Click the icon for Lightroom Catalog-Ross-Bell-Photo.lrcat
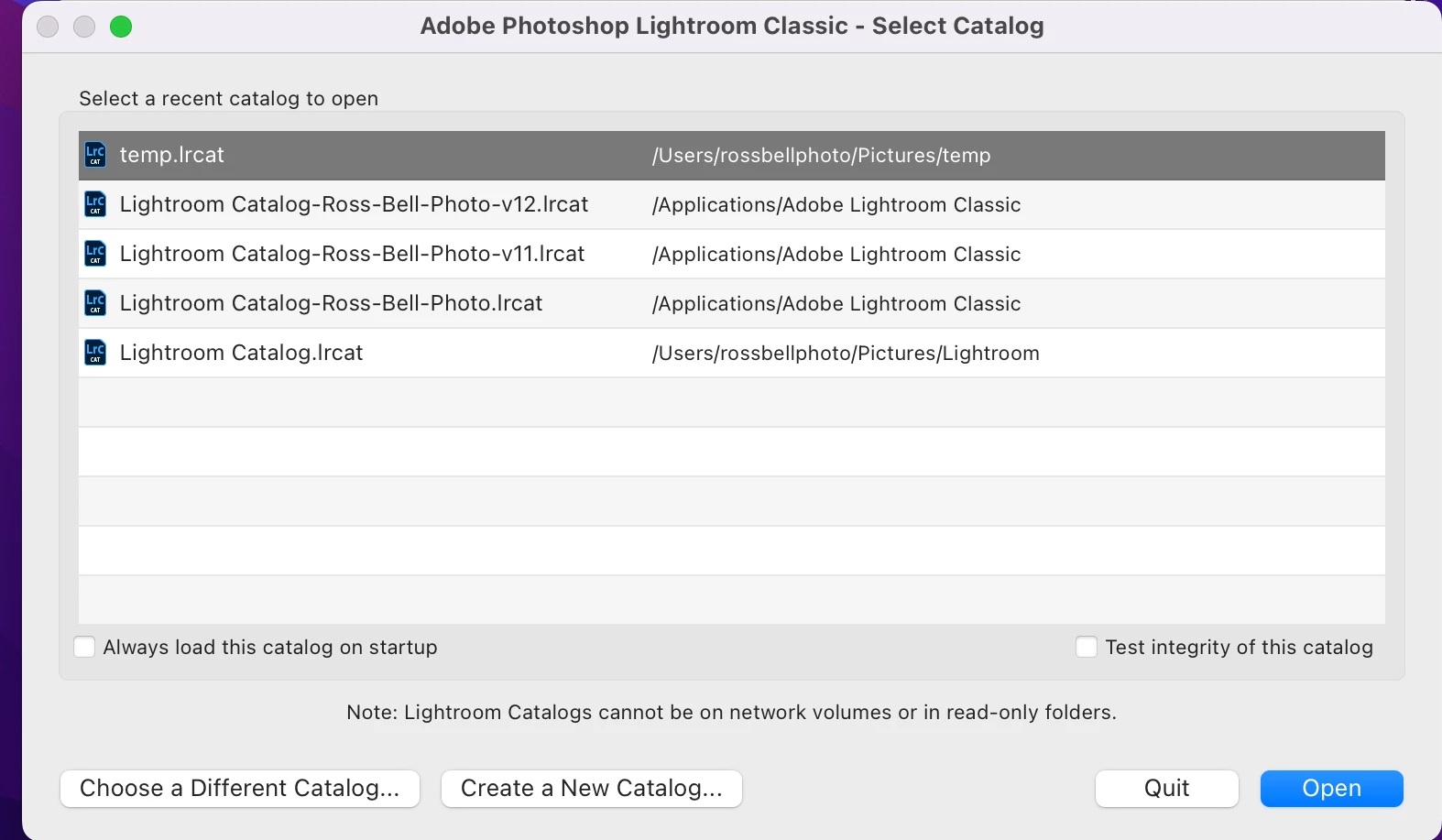The height and width of the screenshot is (840, 1442). [x=95, y=303]
